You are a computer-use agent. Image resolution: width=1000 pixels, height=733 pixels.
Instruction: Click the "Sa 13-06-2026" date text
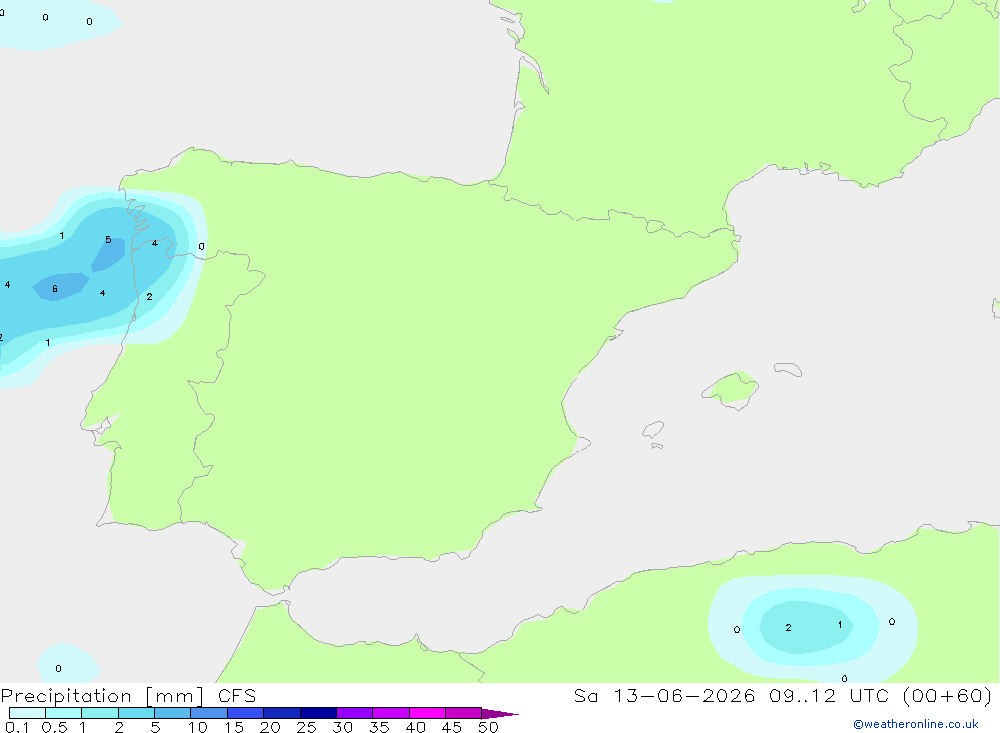[x=665, y=695]
